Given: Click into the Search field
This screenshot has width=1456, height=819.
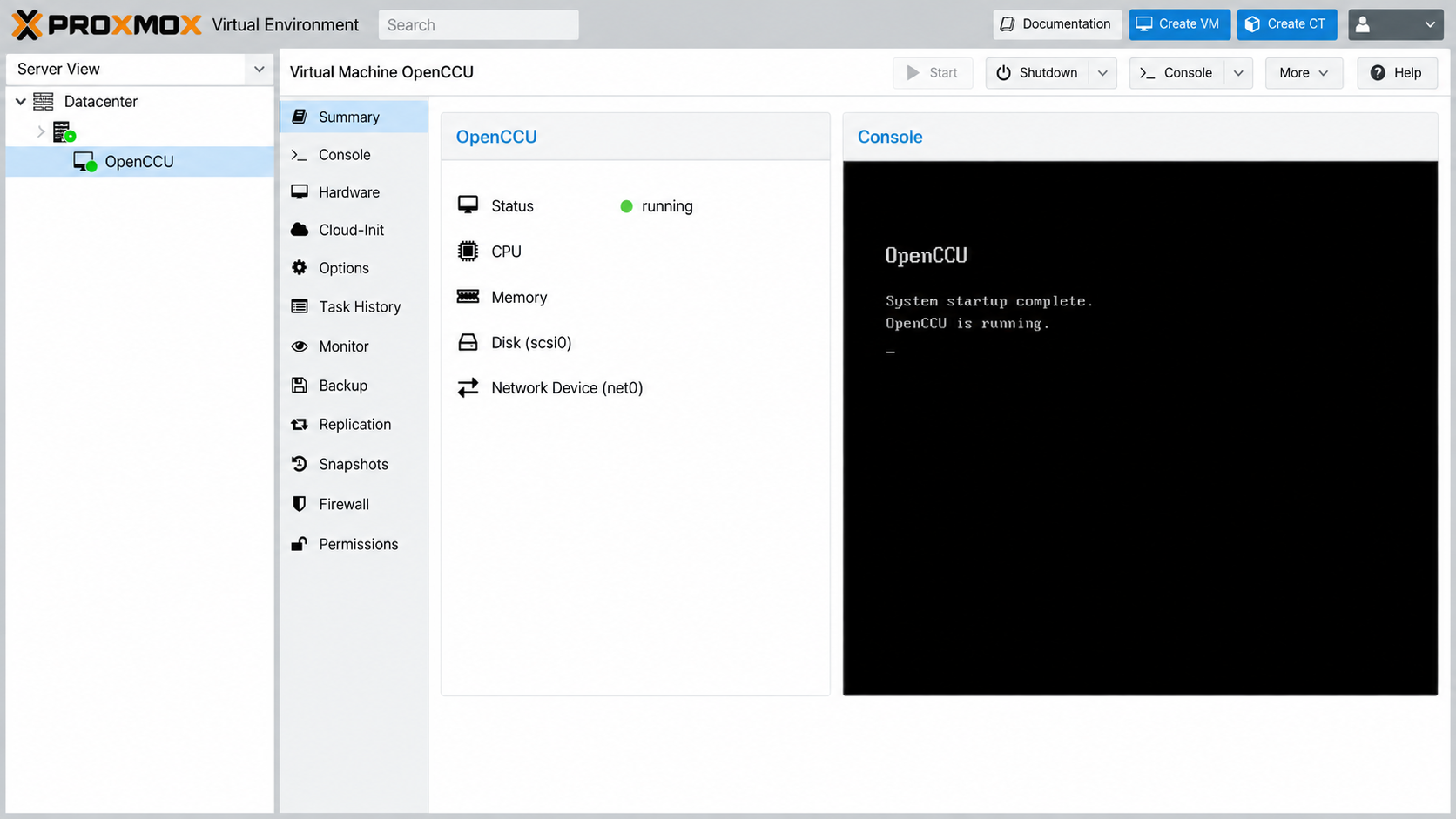Looking at the screenshot, I should (x=478, y=25).
